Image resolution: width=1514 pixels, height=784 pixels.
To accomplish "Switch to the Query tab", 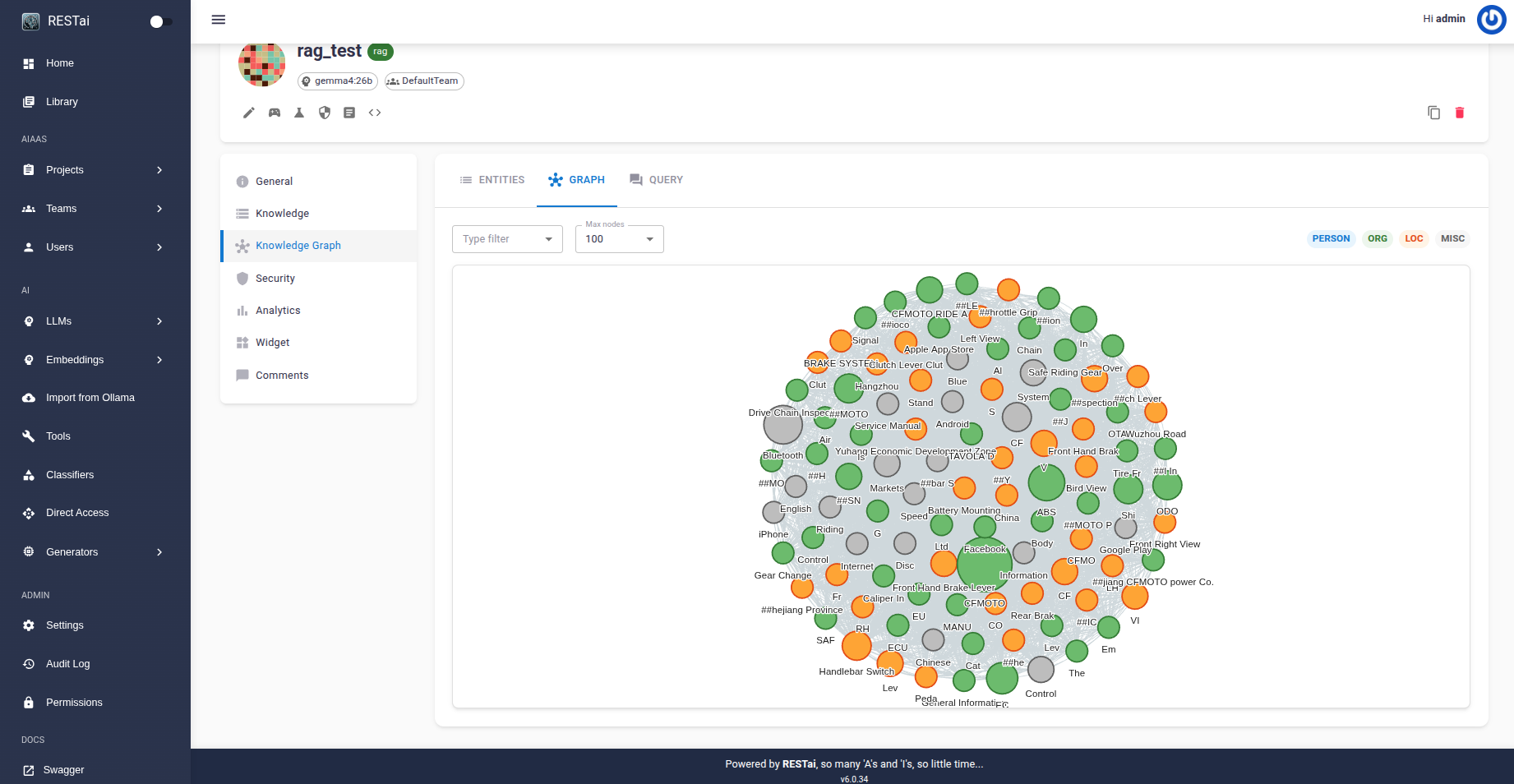I will point(656,180).
